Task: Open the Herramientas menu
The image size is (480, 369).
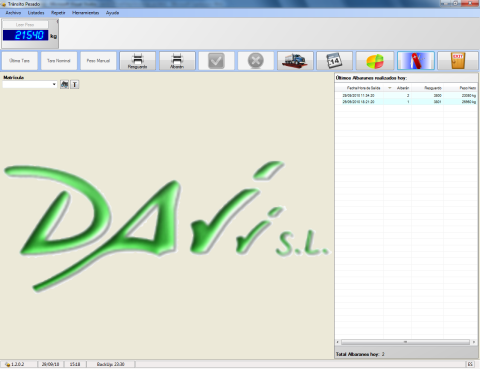Action: pyautogui.click(x=86, y=13)
